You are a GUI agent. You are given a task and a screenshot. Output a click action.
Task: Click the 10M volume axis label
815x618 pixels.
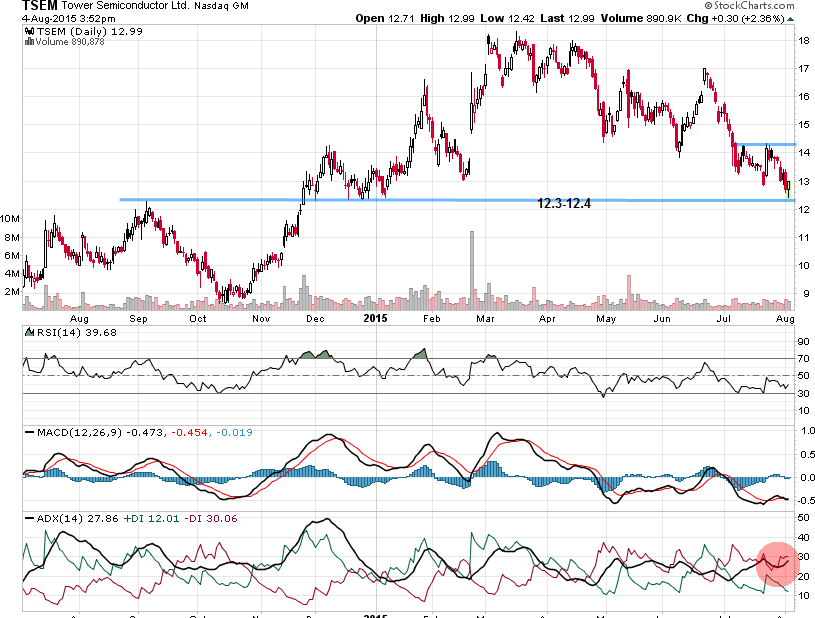tap(10, 219)
